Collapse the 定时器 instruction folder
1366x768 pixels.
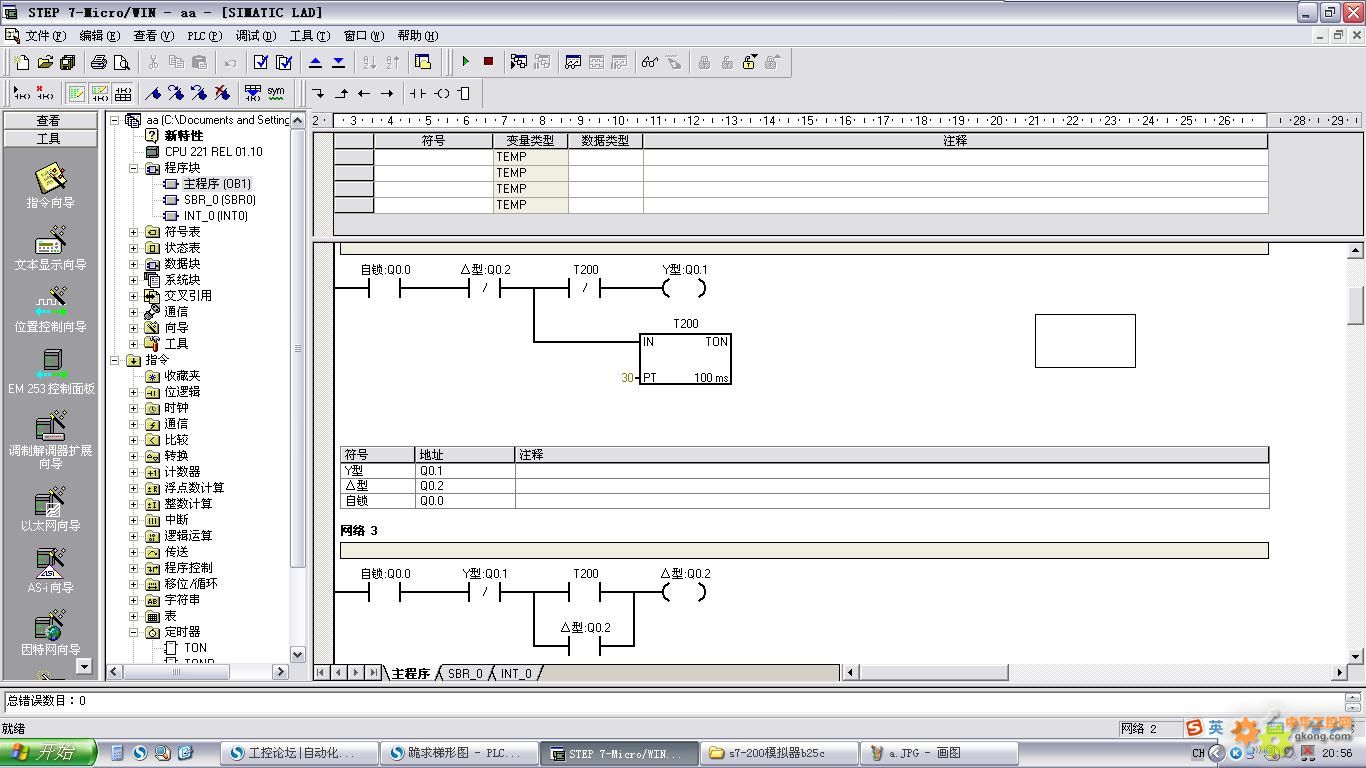pyautogui.click(x=134, y=632)
